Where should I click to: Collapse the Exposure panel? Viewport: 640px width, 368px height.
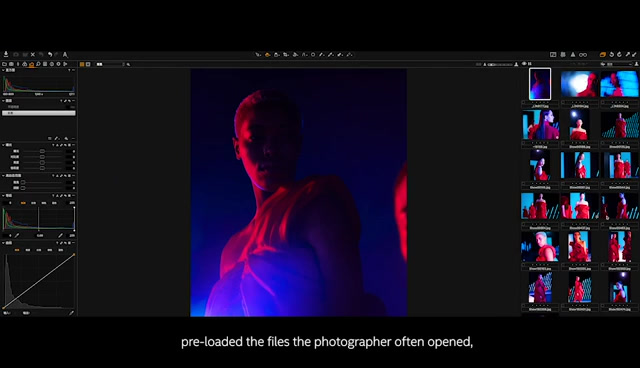point(3,145)
